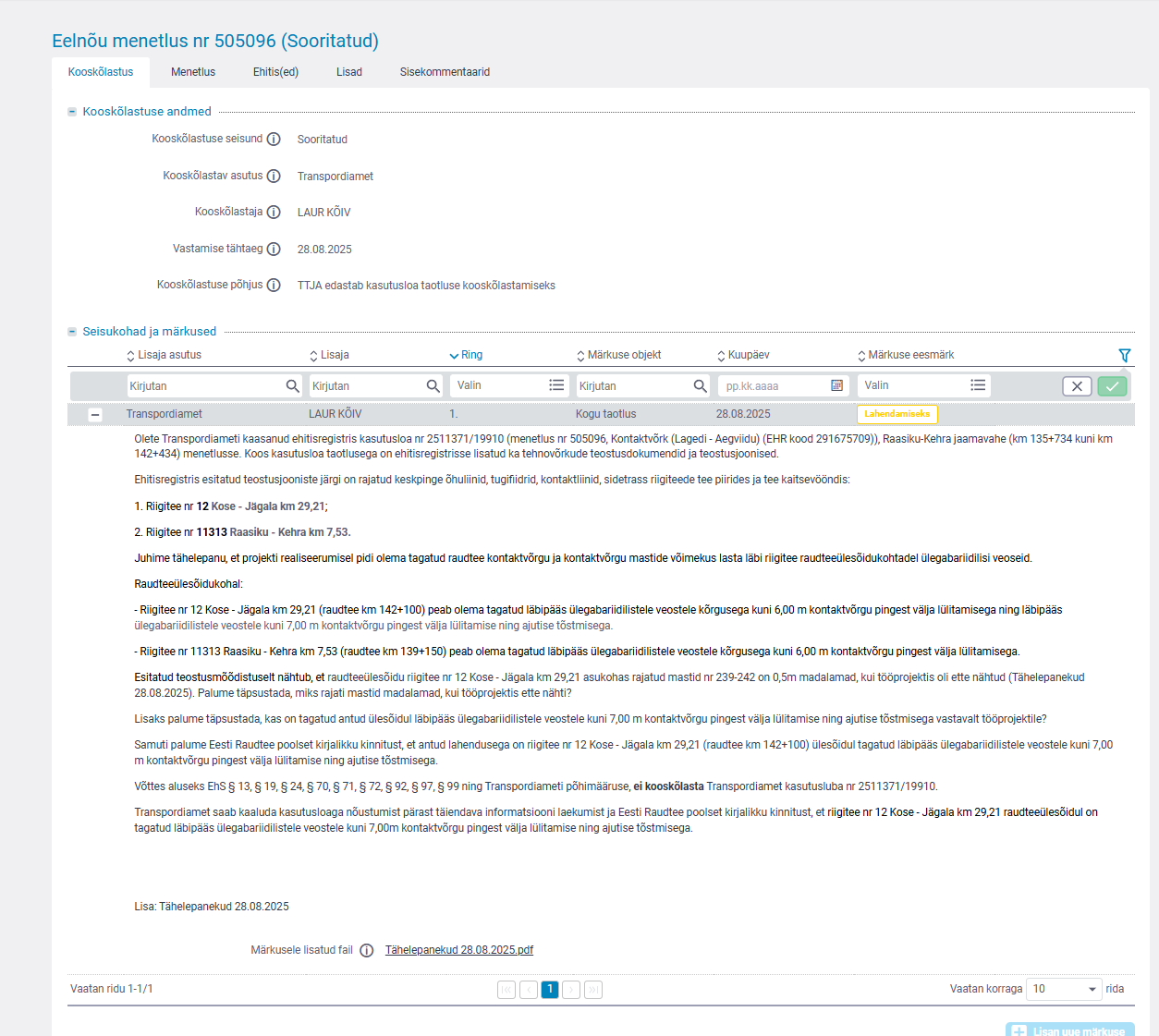Click search icon in Lisaja filter
Viewport: 1159px width, 1036px height.
point(433,386)
